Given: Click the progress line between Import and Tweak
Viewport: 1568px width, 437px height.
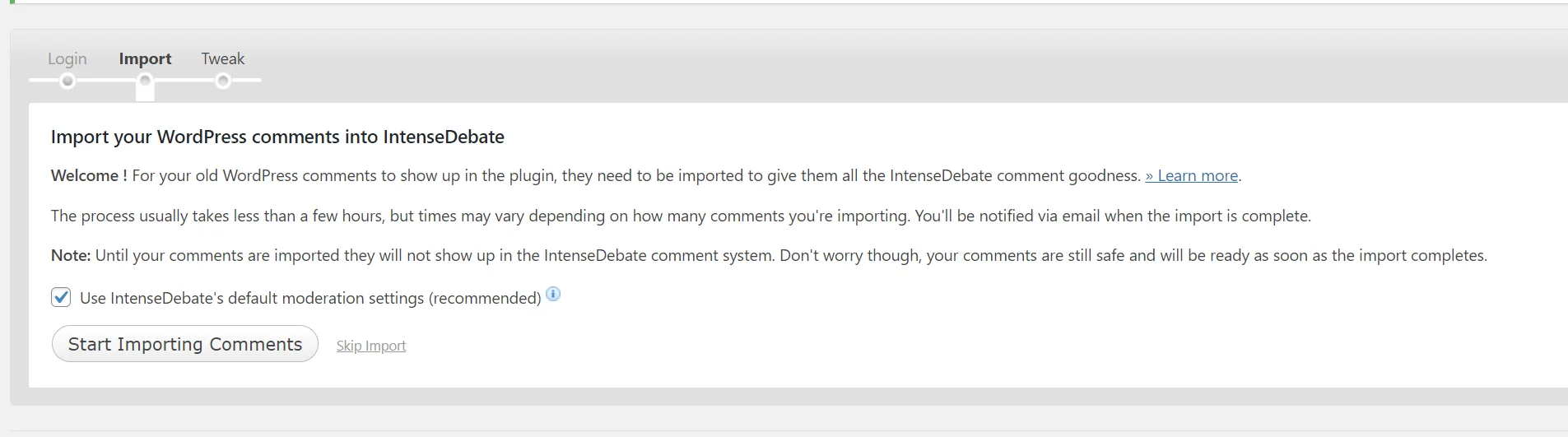Looking at the screenshot, I should (184, 80).
